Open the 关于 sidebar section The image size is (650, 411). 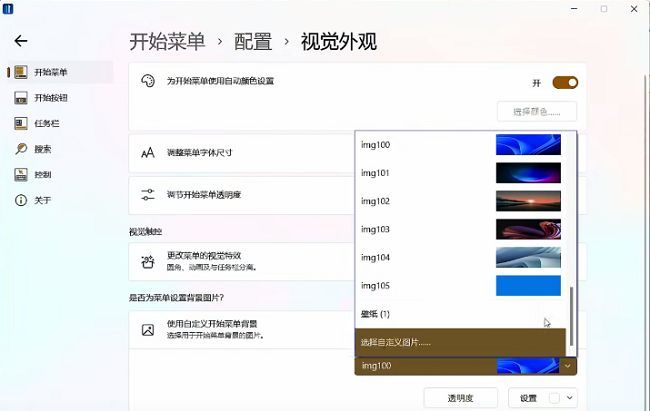(x=60, y=200)
